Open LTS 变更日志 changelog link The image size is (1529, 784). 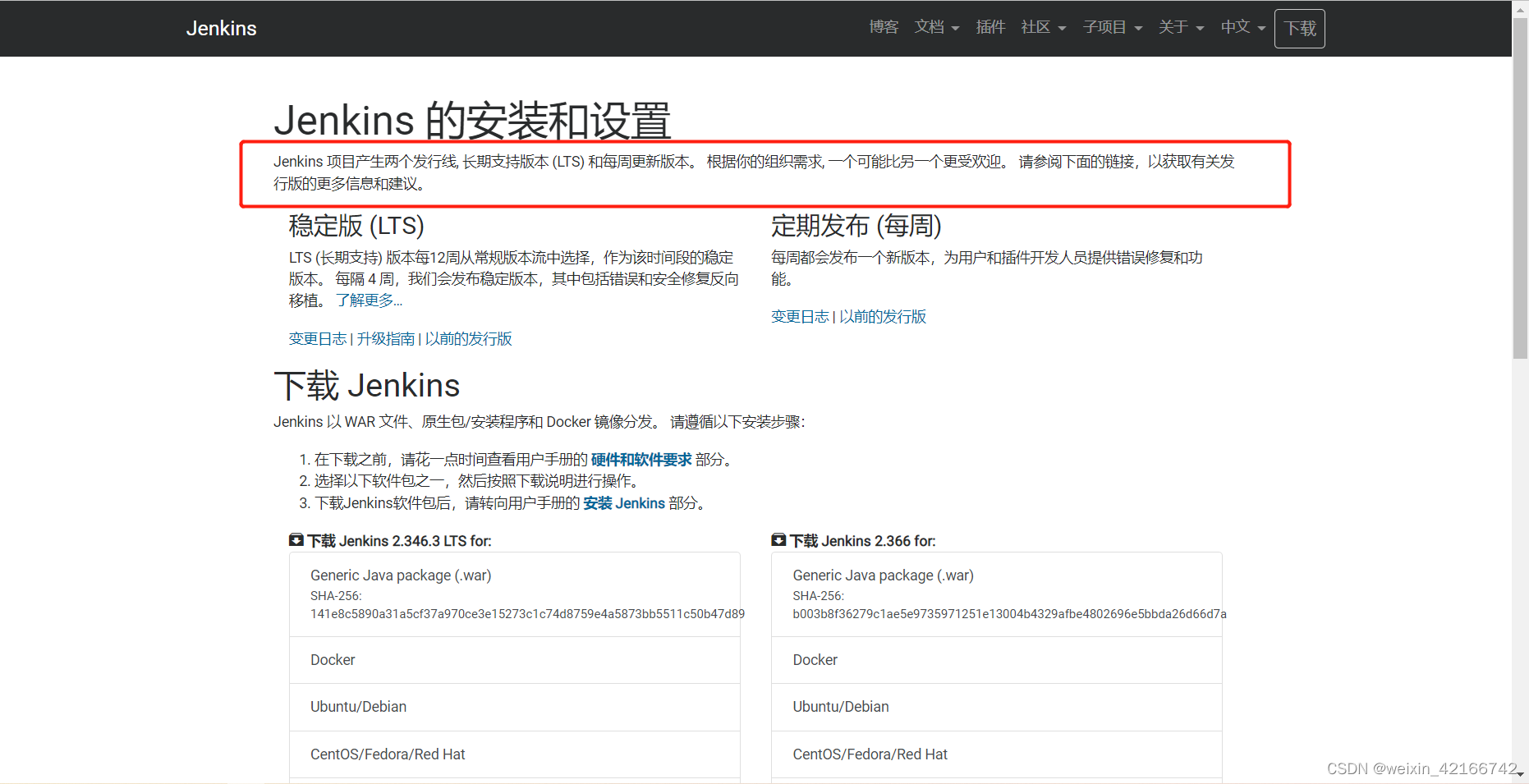click(x=318, y=339)
